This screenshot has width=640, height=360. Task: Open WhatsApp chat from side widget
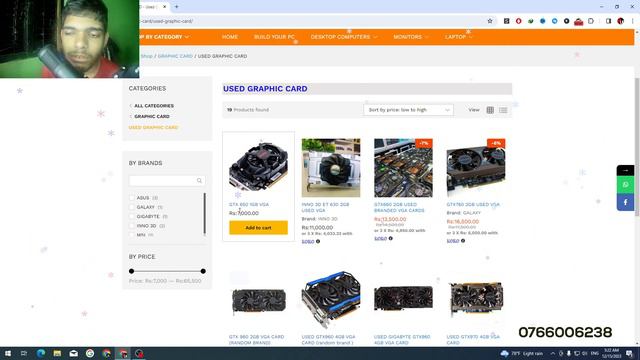point(625,185)
